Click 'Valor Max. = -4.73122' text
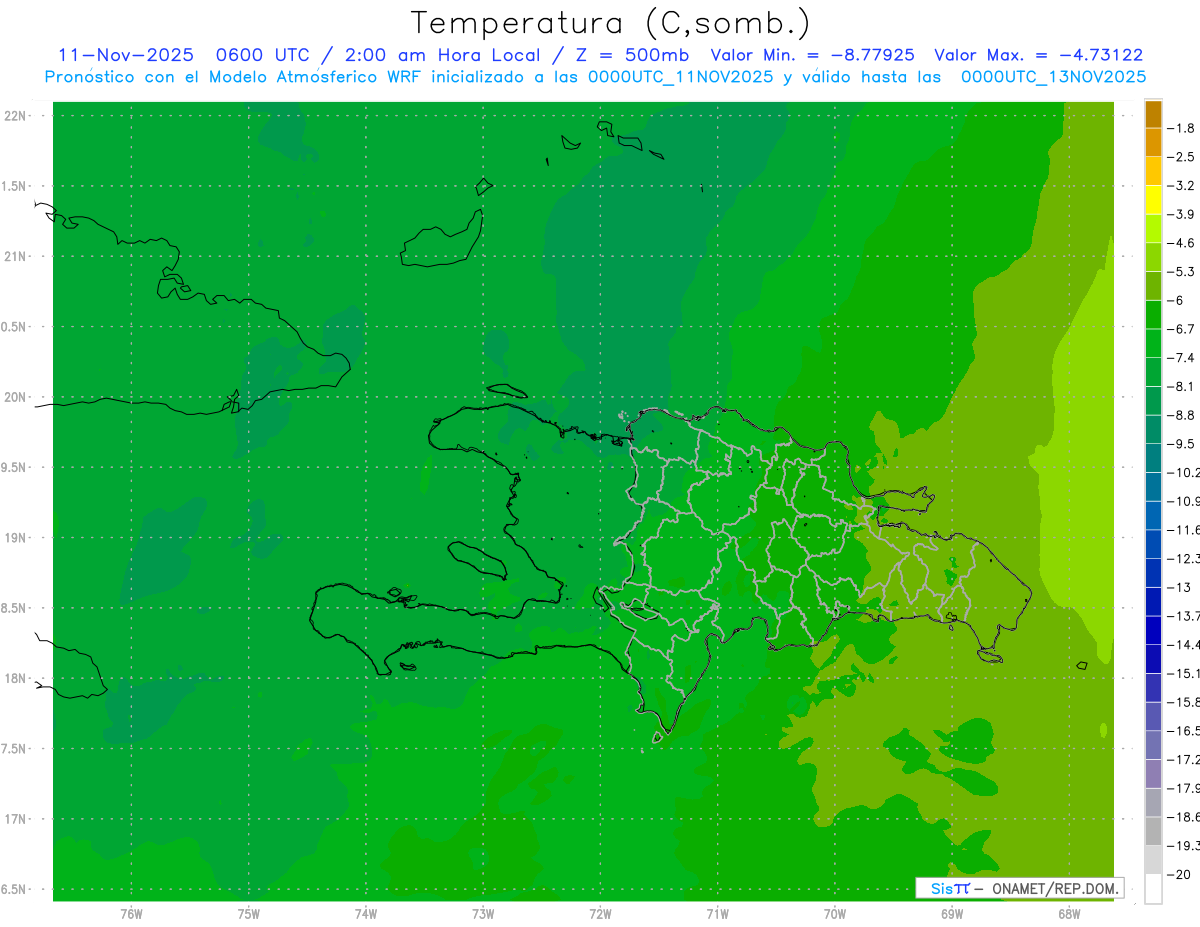This screenshot has height=927, width=1200. pyautogui.click(x=1039, y=55)
